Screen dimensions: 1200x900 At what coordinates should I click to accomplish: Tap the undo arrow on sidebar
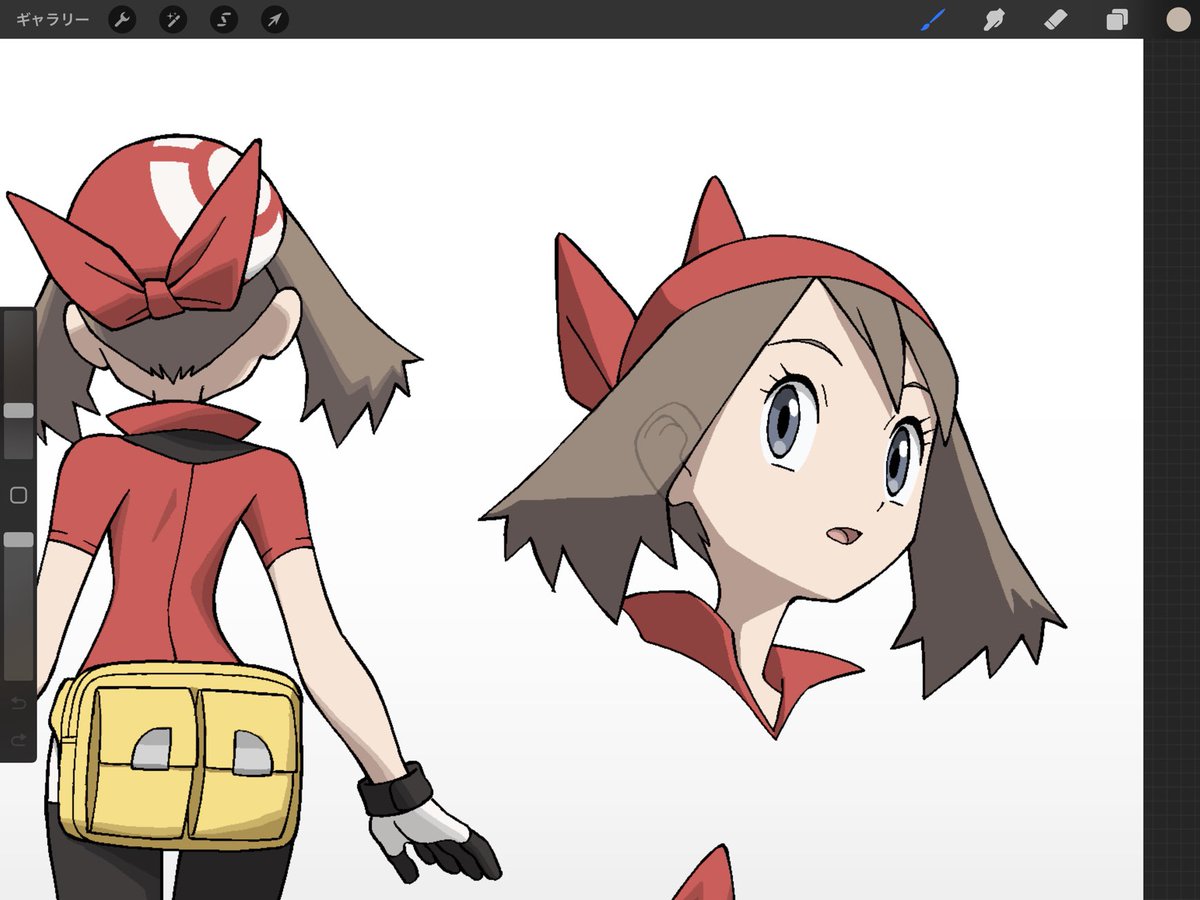coord(17,704)
